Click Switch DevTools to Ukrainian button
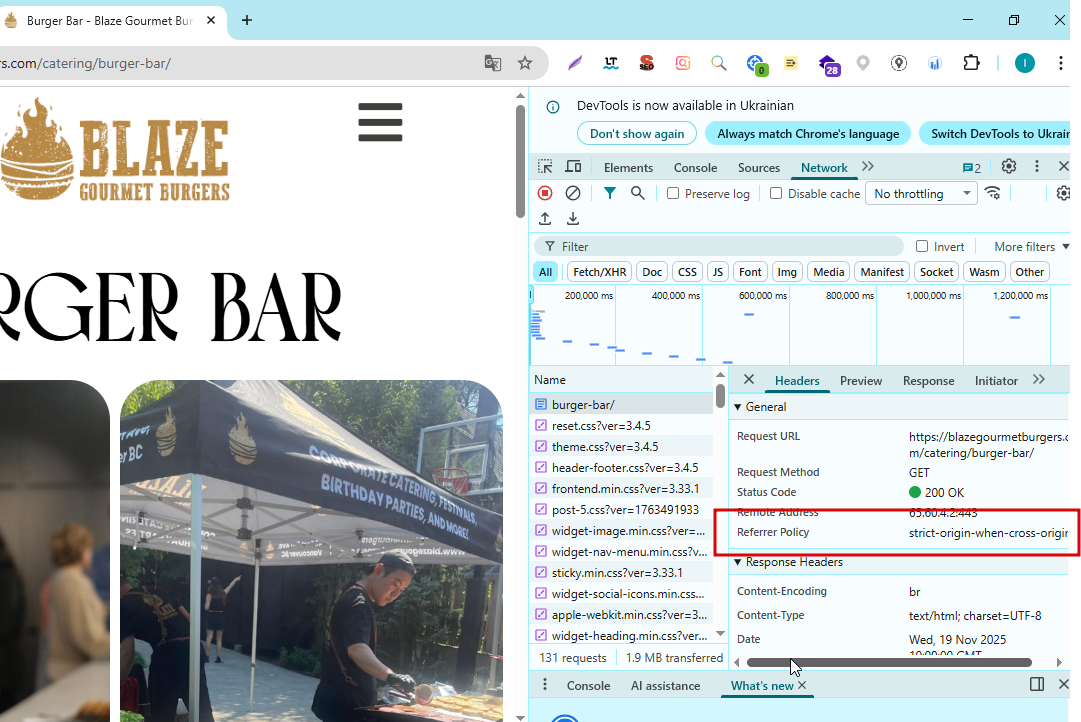The image size is (1081, 722). tap(994, 134)
